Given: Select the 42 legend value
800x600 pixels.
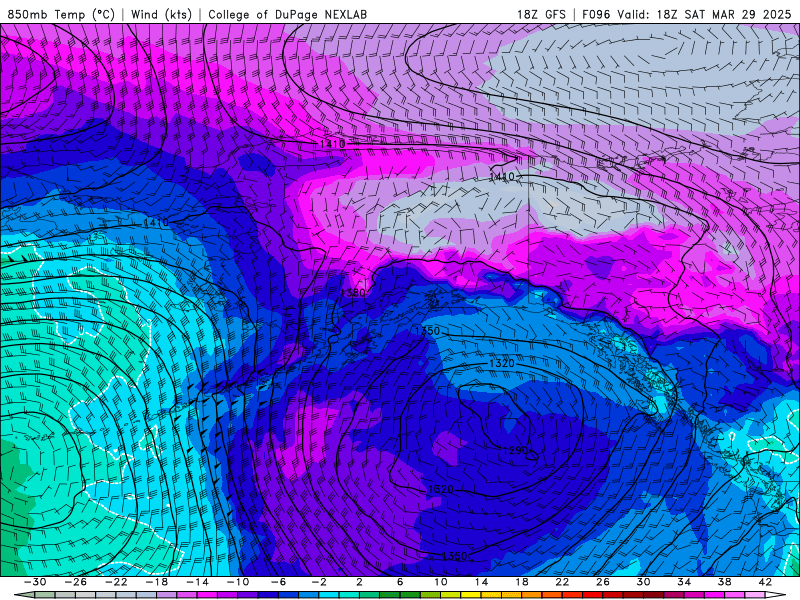Looking at the screenshot, I should coord(764,582).
